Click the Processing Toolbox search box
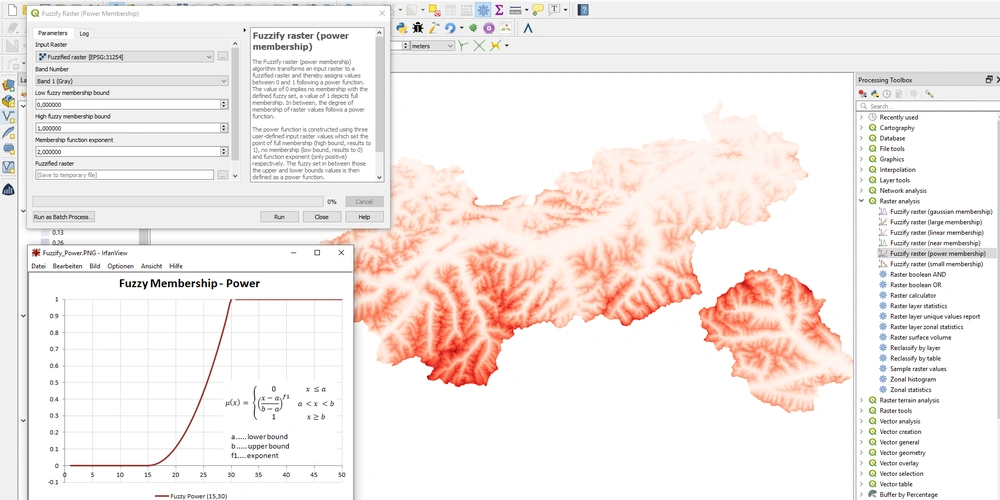1000x500 pixels. pos(928,106)
